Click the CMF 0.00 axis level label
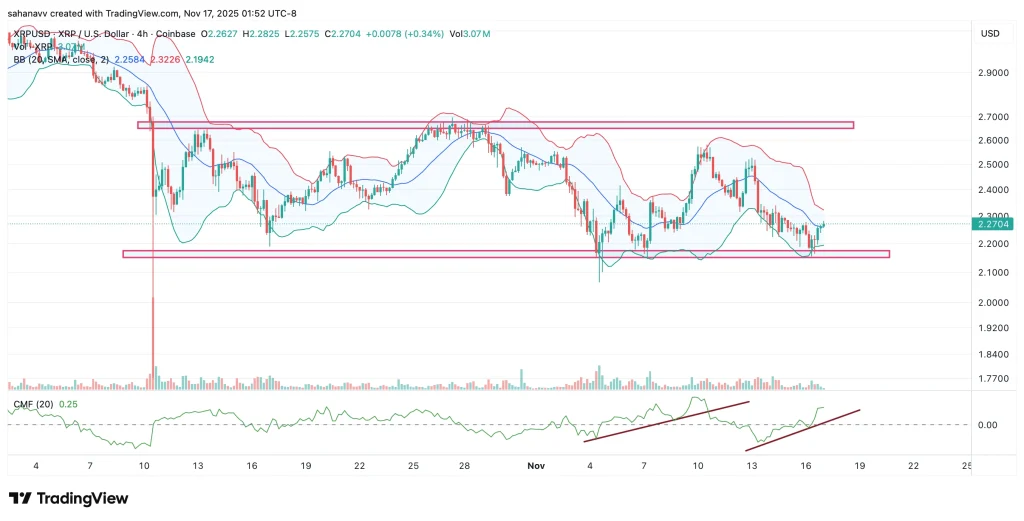This screenshot has height=521, width=1024. (x=986, y=425)
